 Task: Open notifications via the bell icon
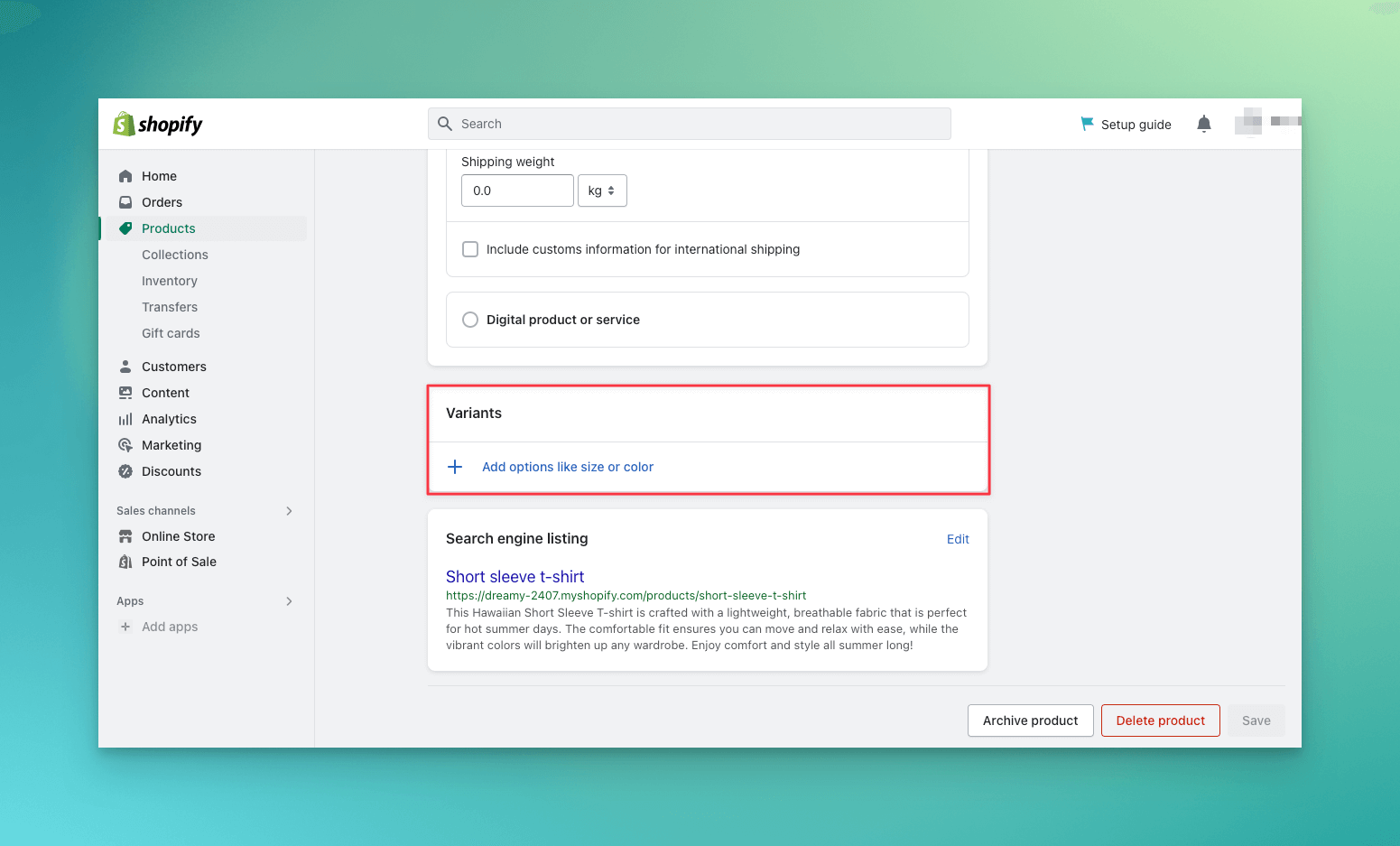[1203, 124]
